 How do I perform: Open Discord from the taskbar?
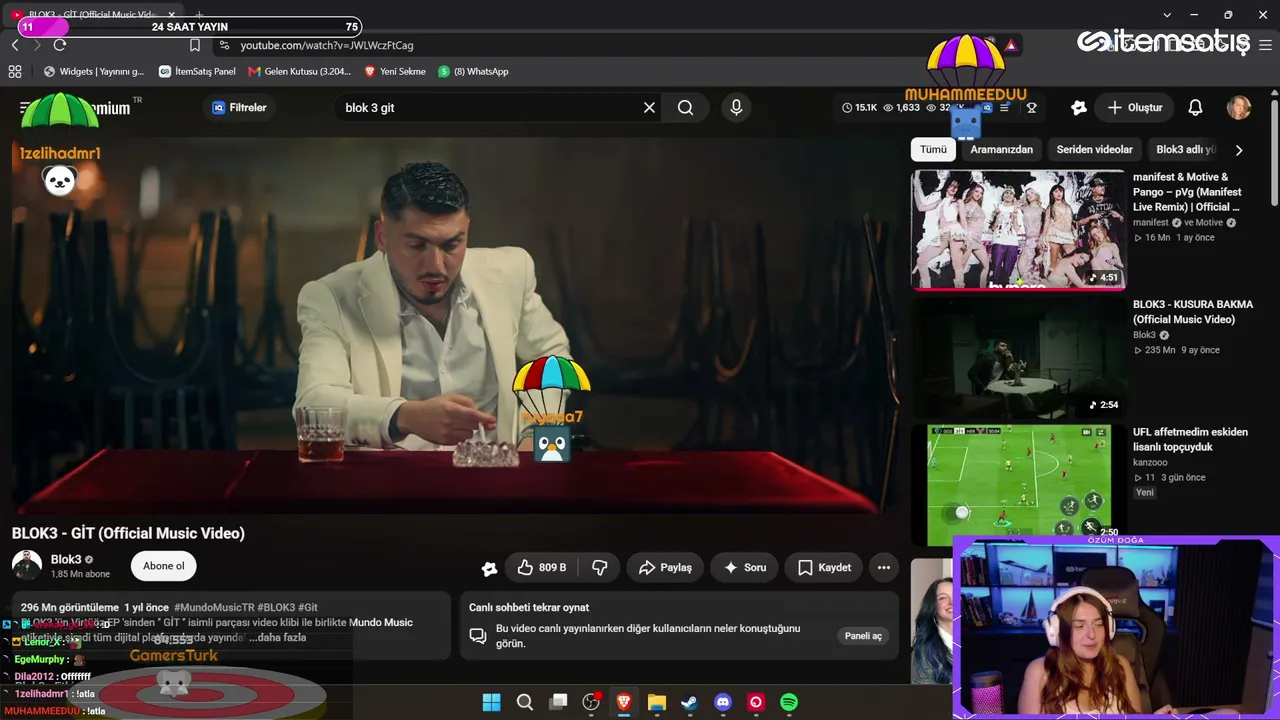click(x=723, y=703)
